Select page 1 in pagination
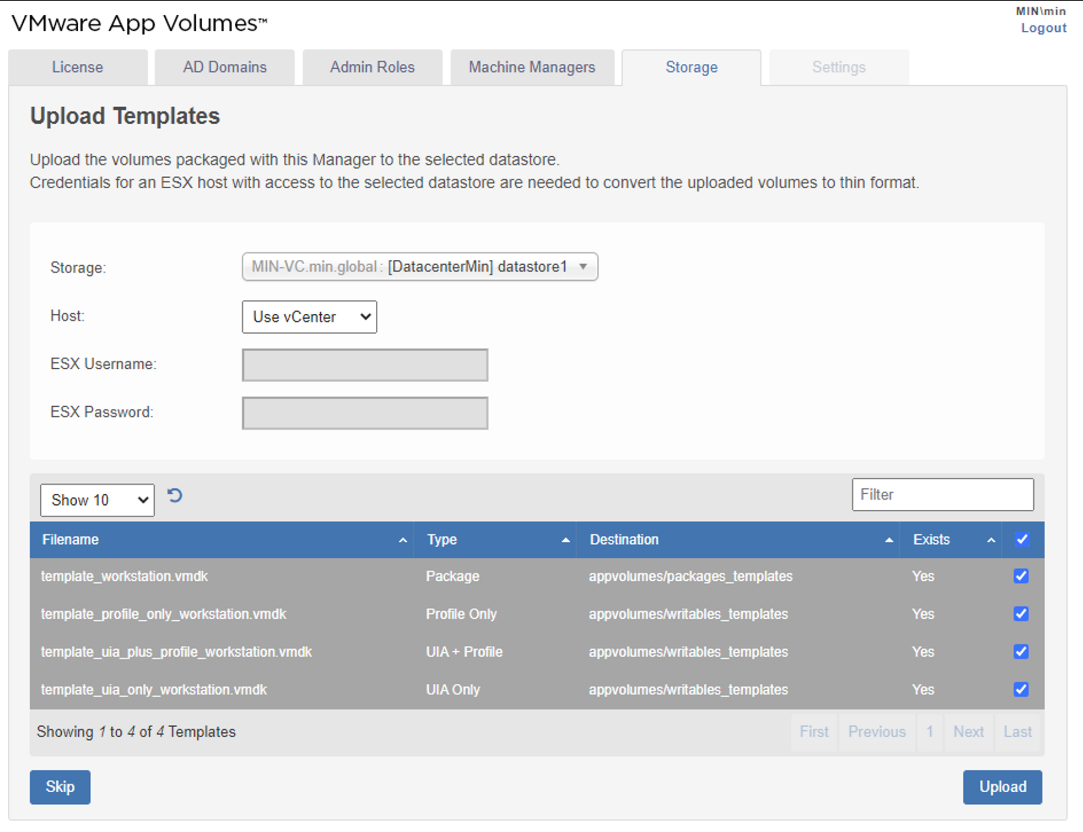1083x832 pixels. (x=930, y=732)
